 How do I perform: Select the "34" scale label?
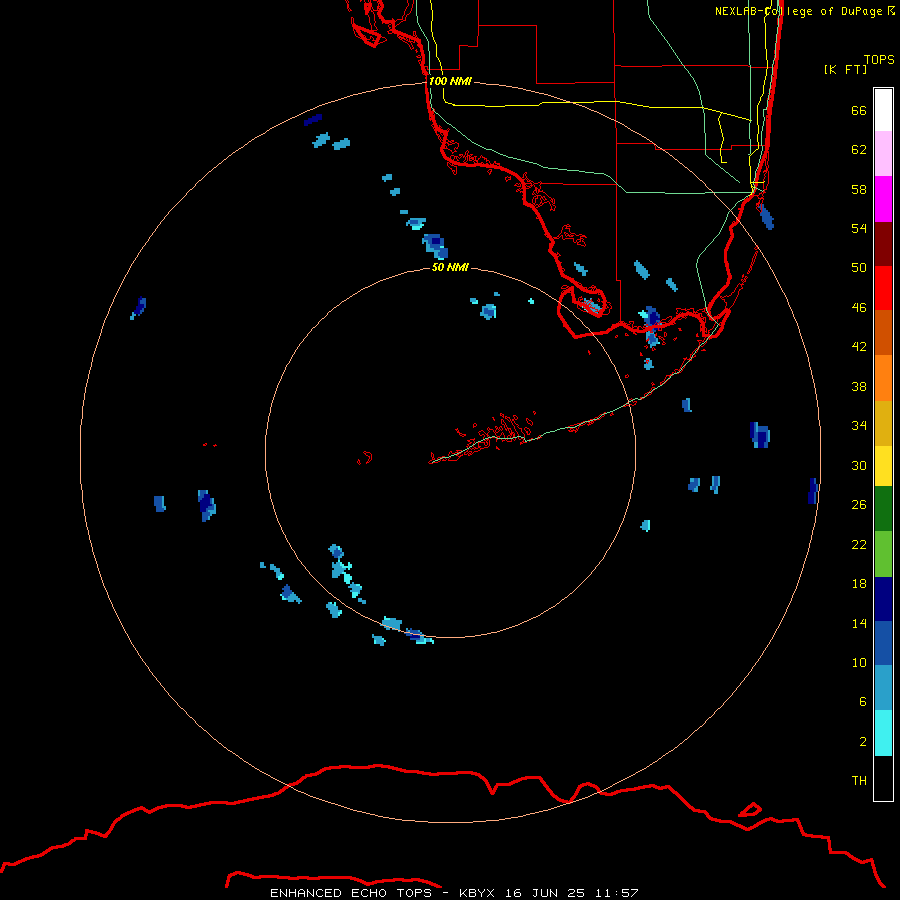point(859,426)
